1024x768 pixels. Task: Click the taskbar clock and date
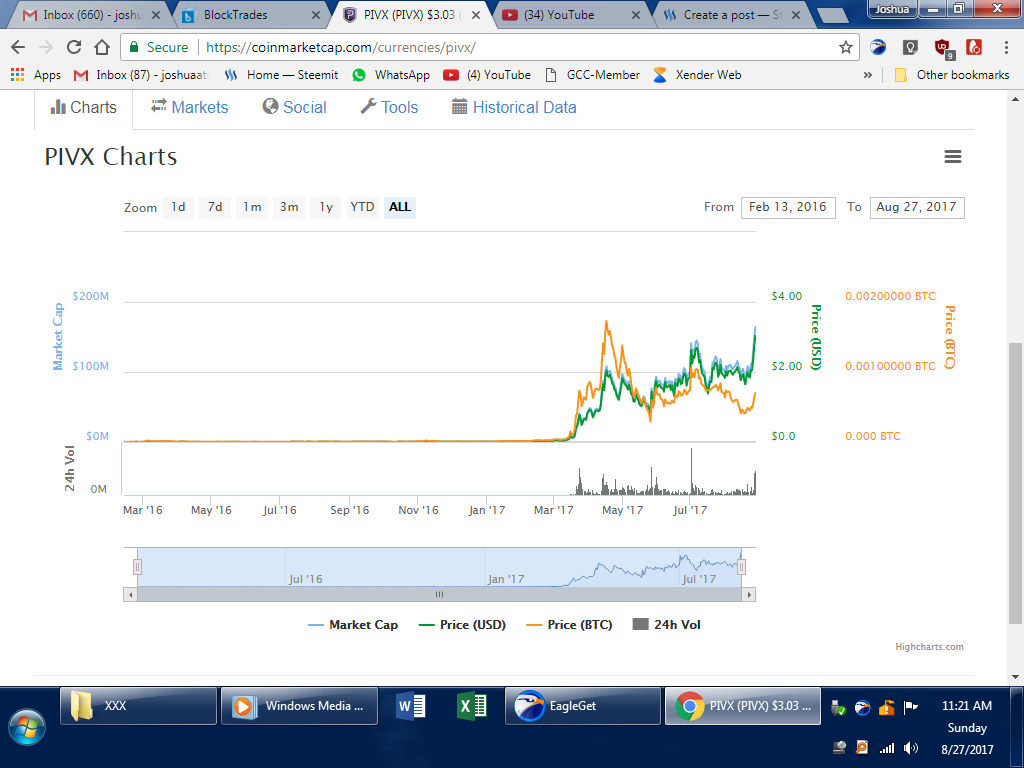click(x=967, y=727)
